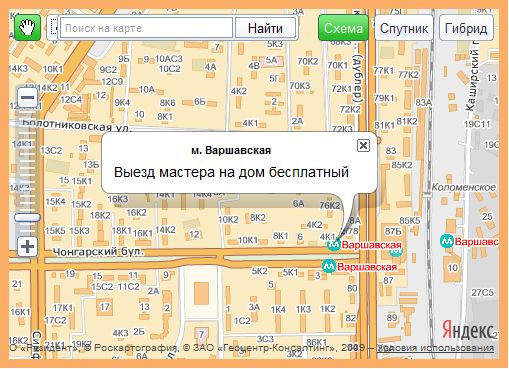Click house label 72K1
The image size is (509, 369).
tap(341, 89)
